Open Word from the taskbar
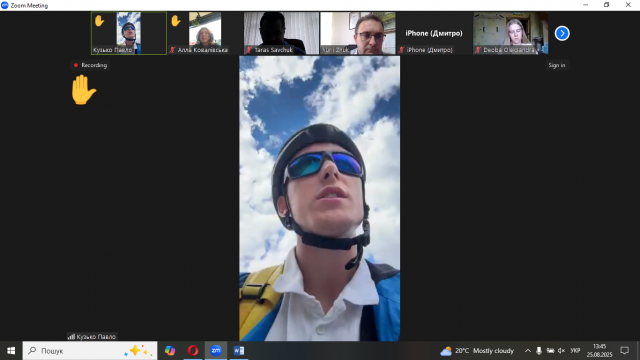640x360 pixels. pos(239,351)
